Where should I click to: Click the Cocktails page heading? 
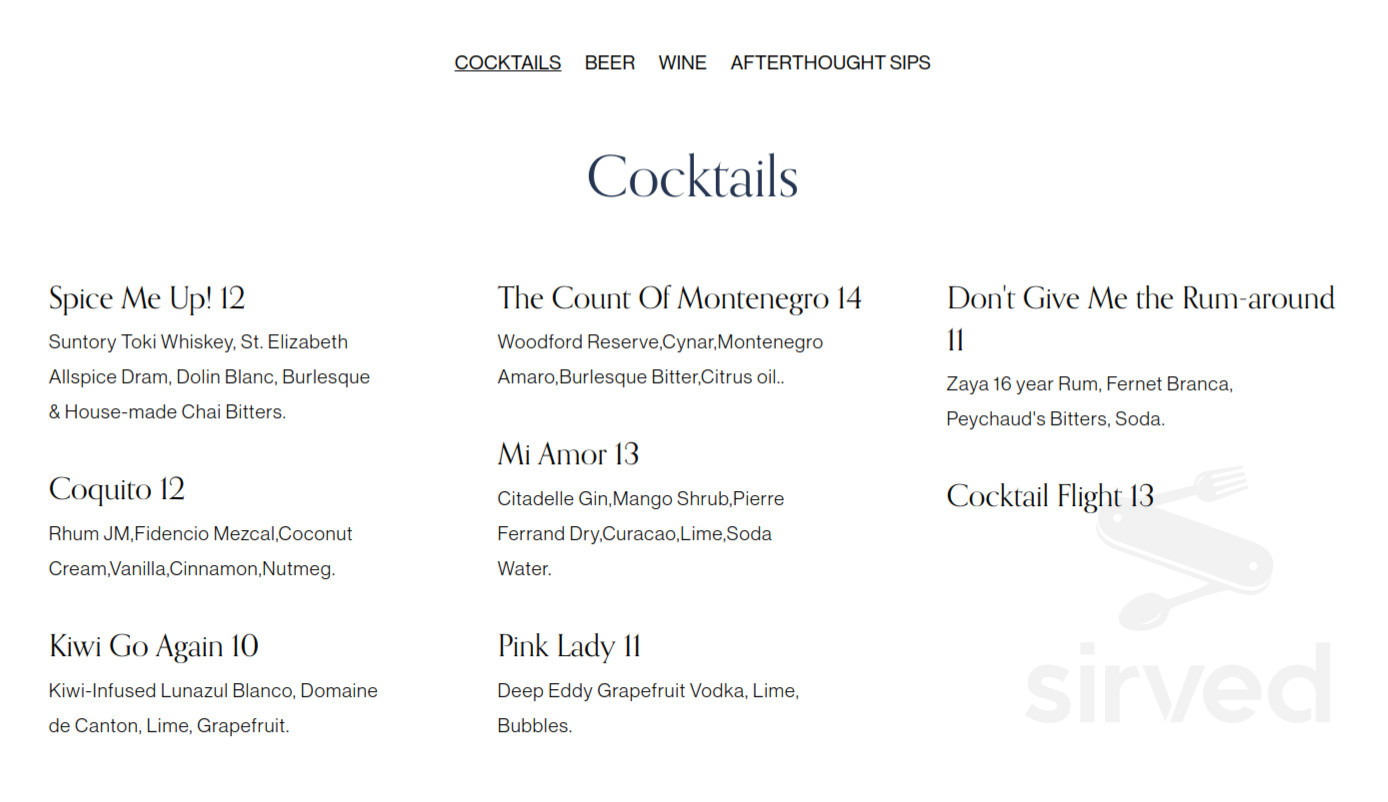692,176
